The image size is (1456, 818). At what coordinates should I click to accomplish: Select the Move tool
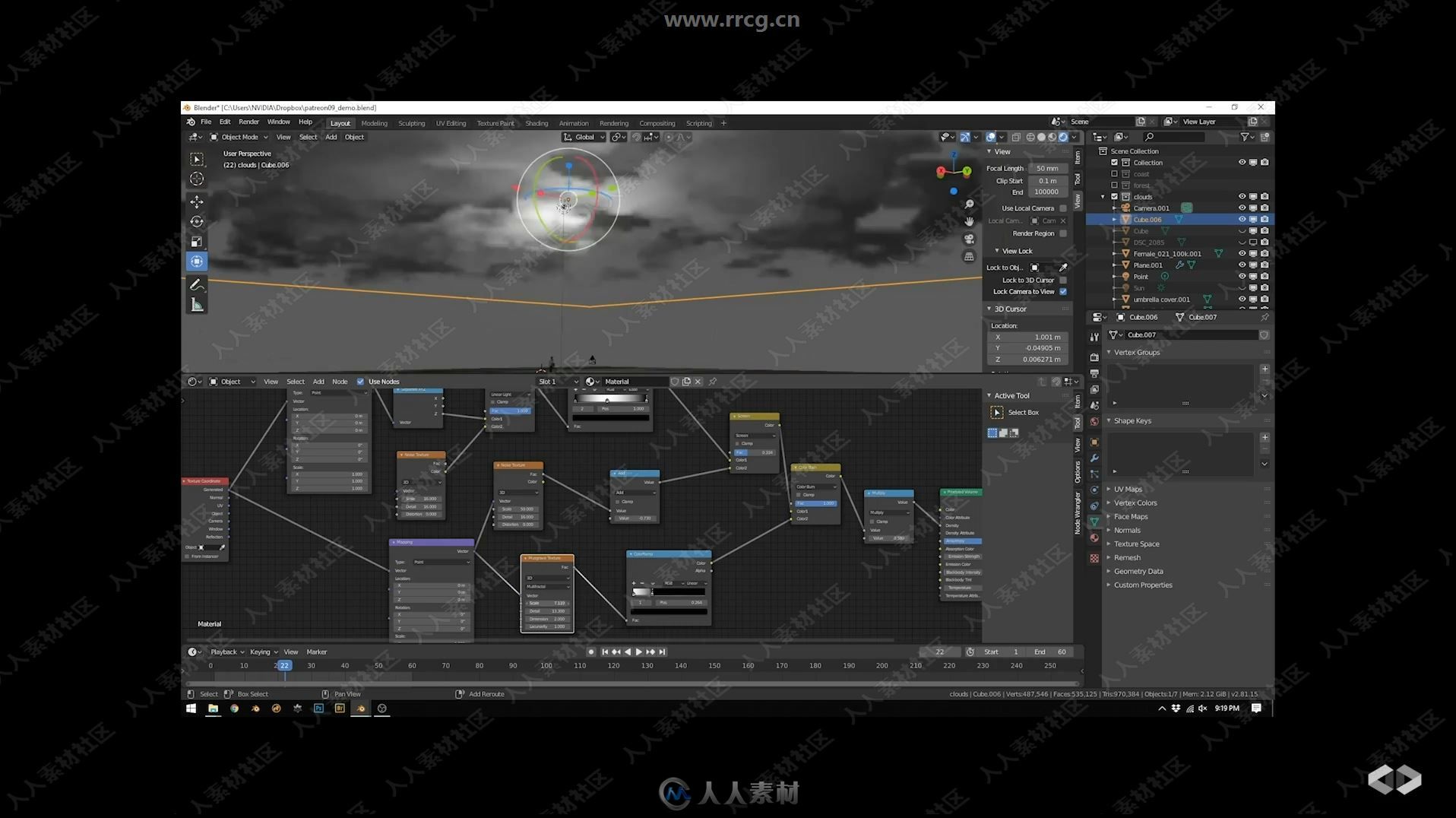click(197, 201)
